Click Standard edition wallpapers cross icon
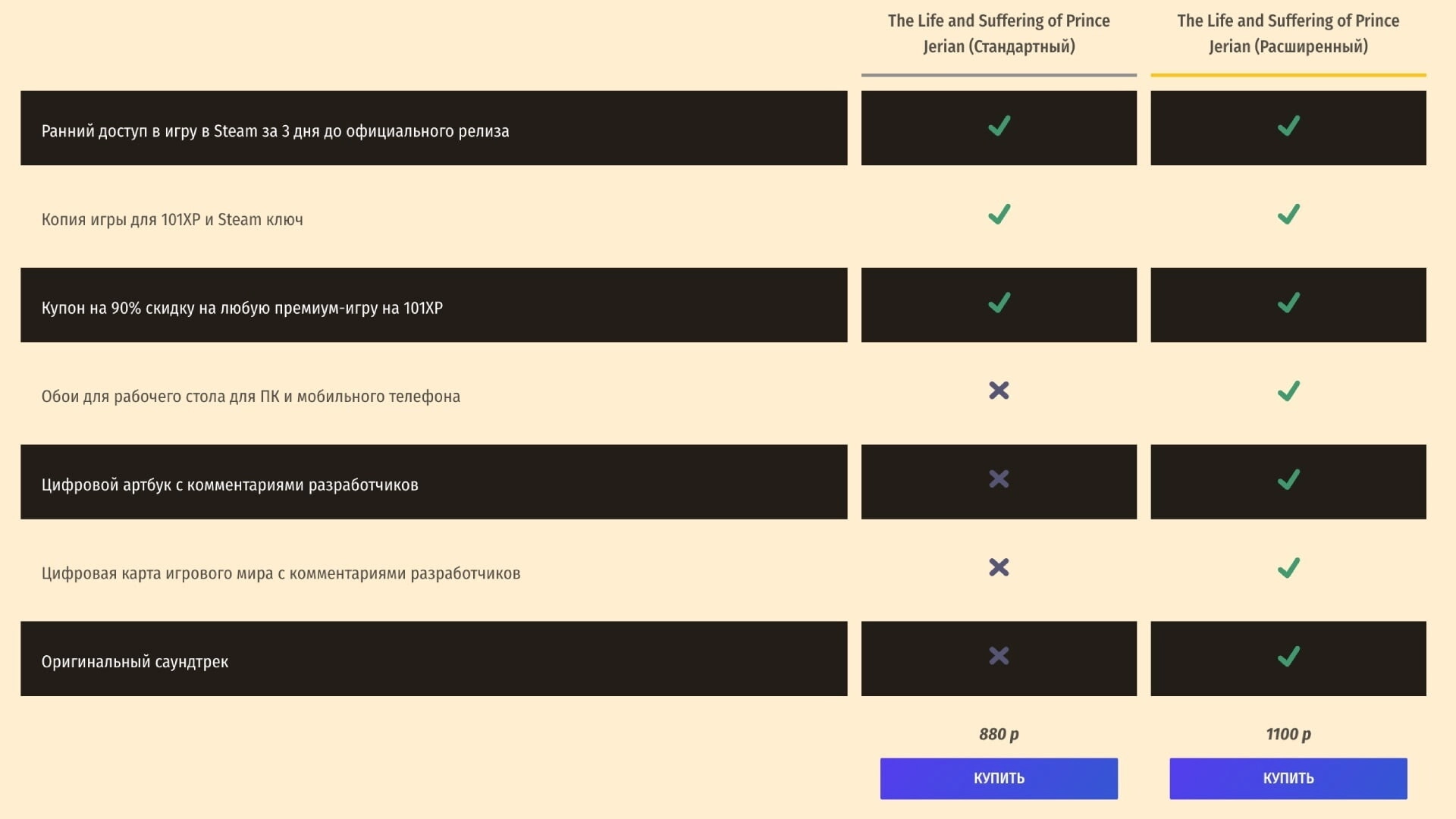 coord(999,391)
